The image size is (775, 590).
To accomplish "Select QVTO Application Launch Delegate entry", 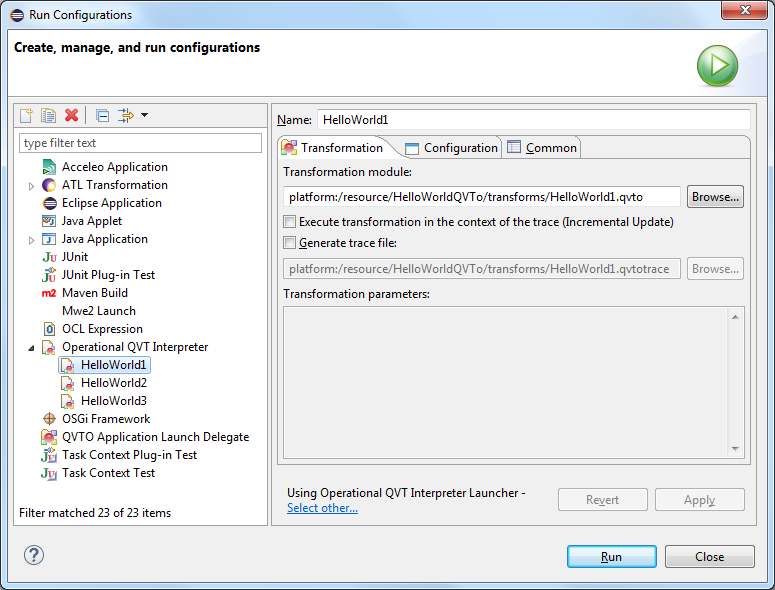I will click(x=155, y=437).
